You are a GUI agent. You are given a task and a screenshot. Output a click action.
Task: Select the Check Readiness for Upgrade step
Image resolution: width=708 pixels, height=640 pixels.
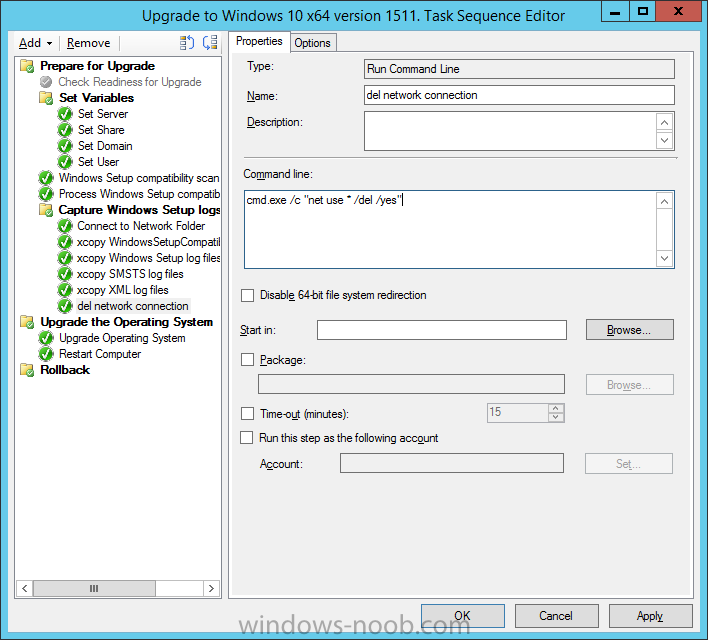[x=130, y=82]
